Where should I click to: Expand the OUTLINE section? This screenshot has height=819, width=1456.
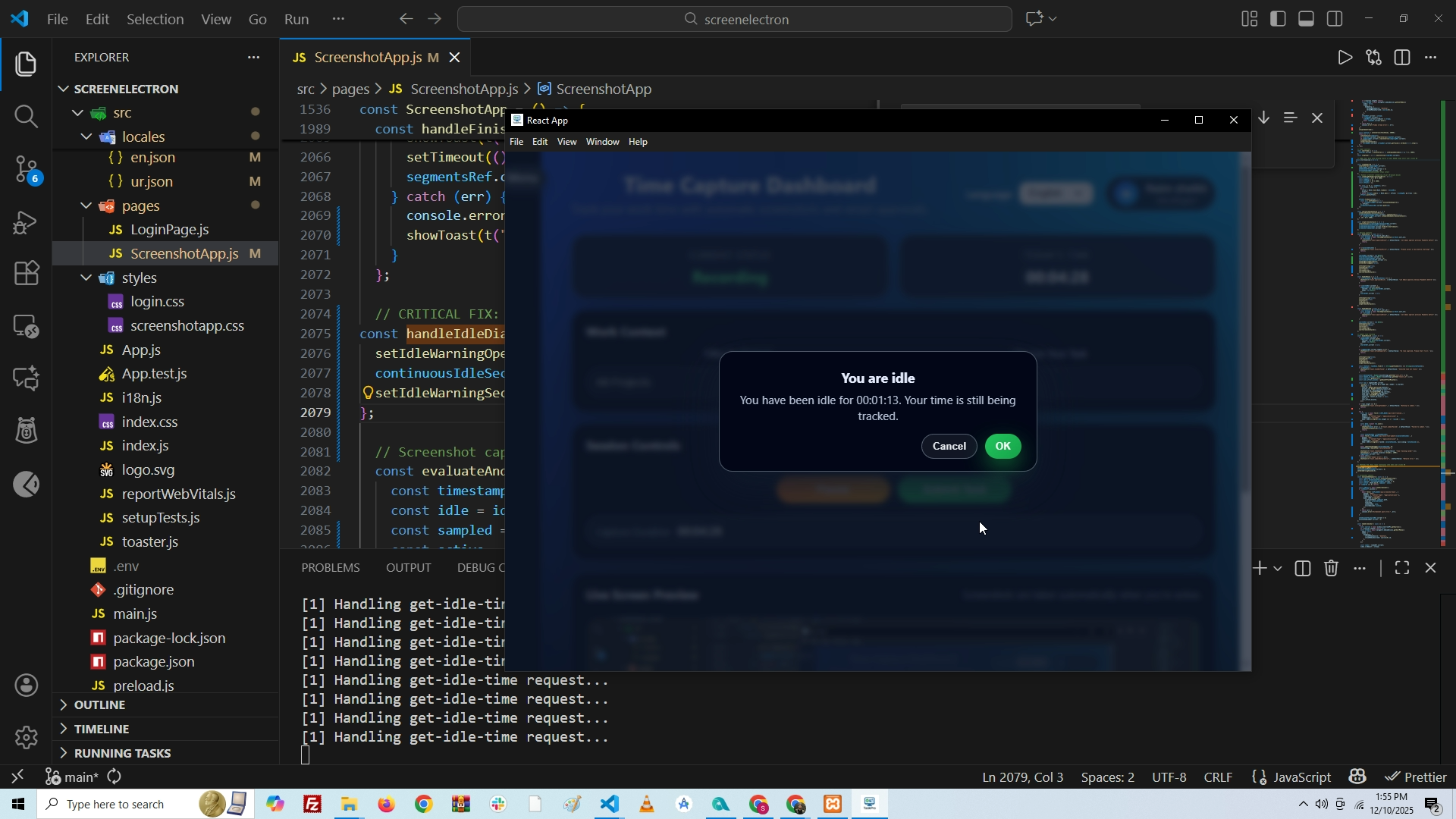pyautogui.click(x=99, y=704)
